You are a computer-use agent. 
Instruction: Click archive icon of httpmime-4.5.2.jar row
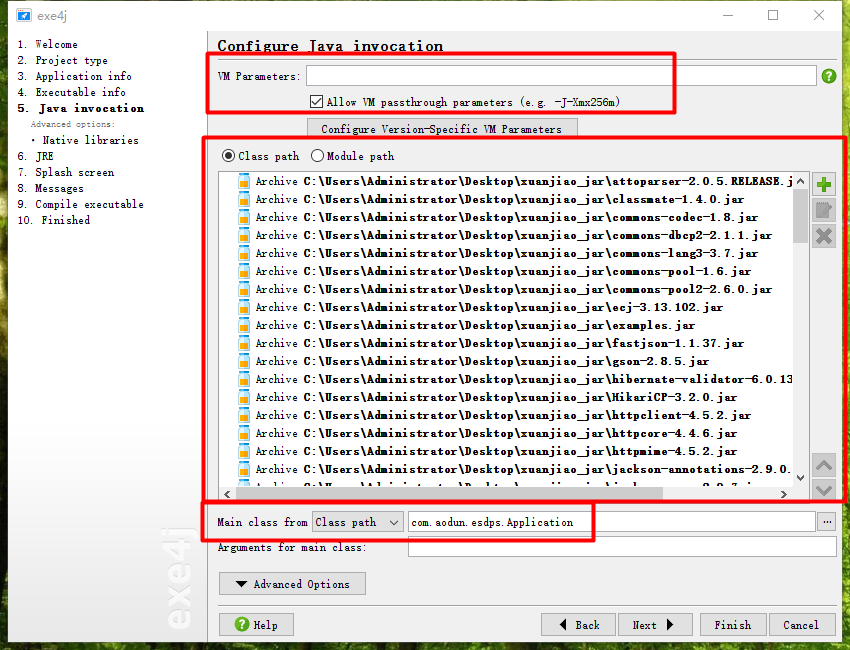tap(244, 451)
